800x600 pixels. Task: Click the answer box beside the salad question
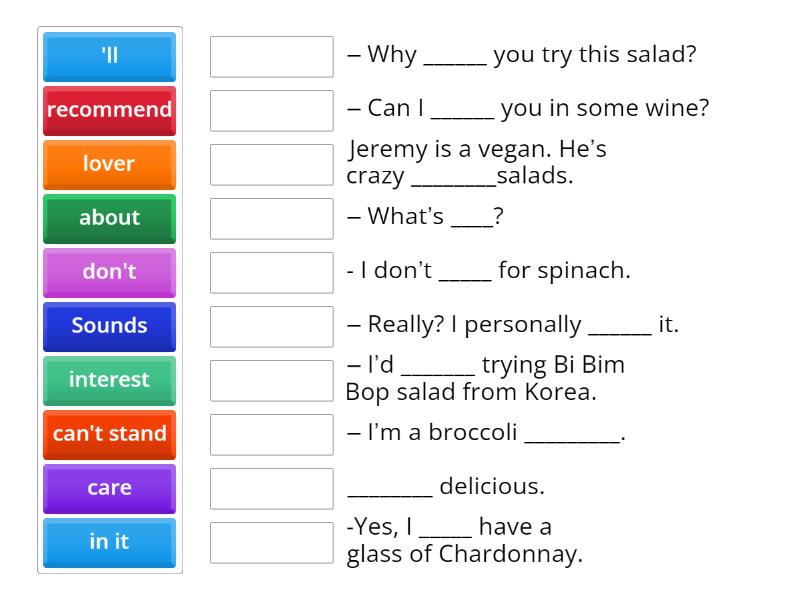pyautogui.click(x=271, y=57)
